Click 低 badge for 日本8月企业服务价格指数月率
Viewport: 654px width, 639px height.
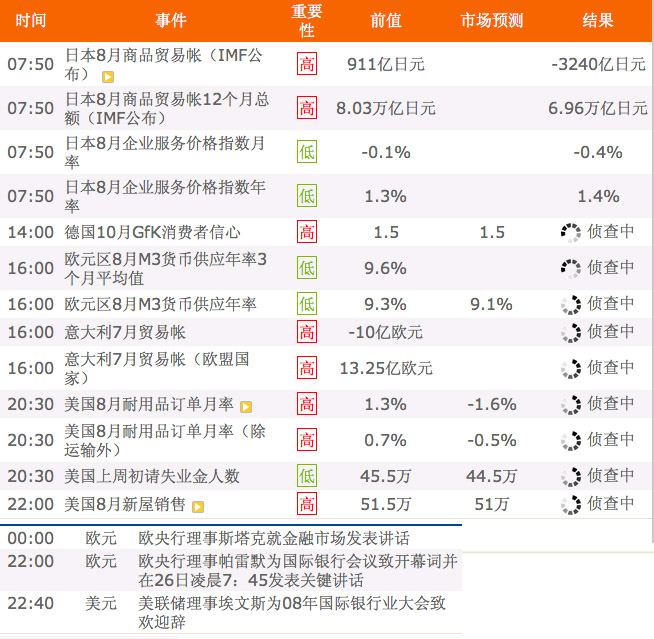[307, 152]
